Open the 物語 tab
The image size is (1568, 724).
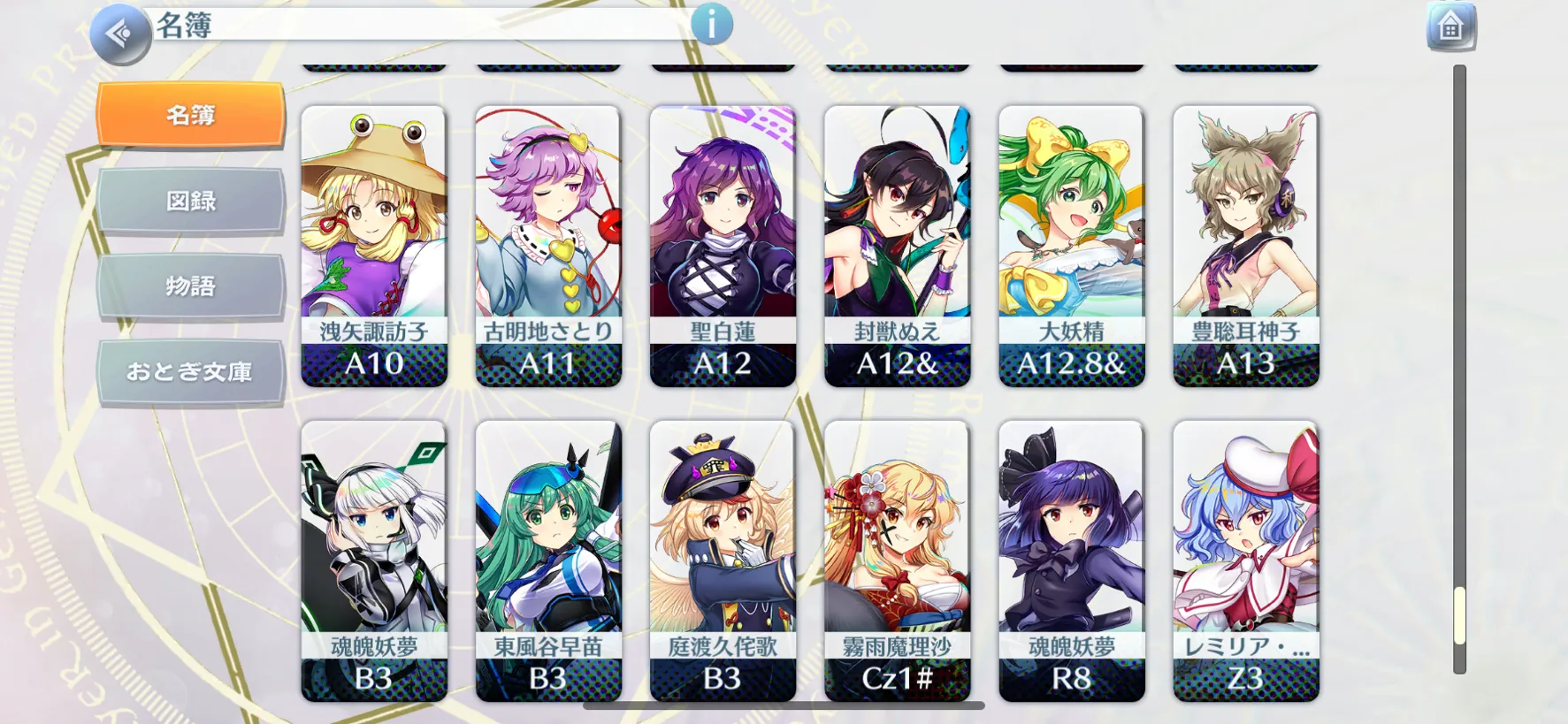[x=191, y=286]
